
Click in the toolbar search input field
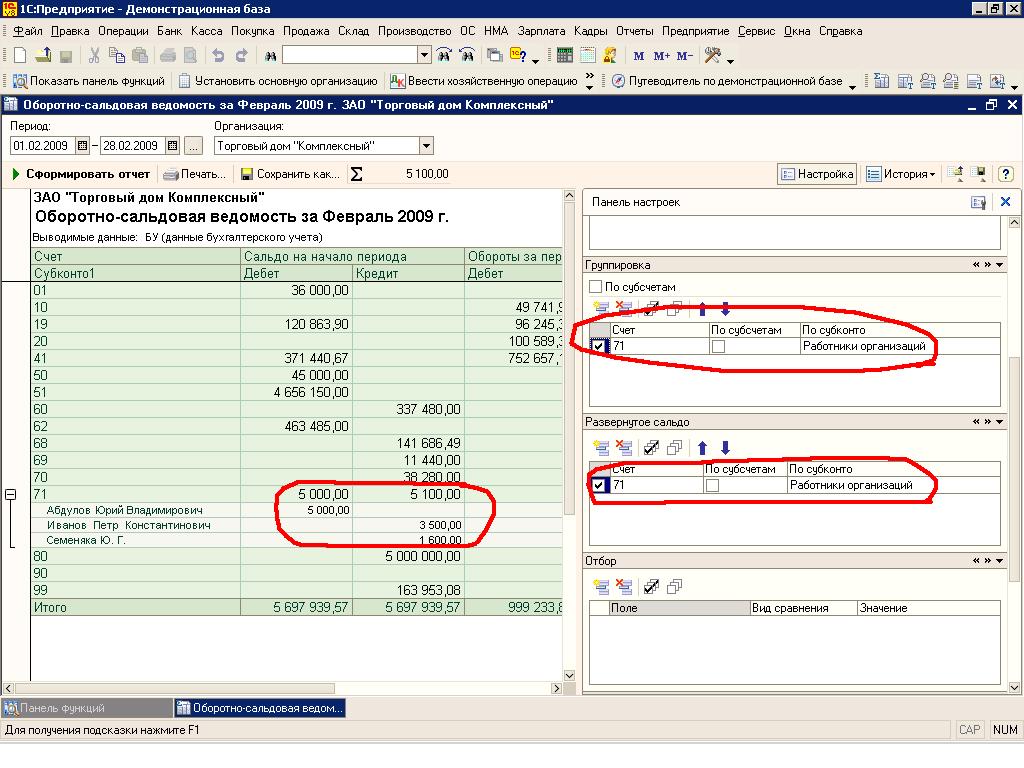(x=350, y=55)
